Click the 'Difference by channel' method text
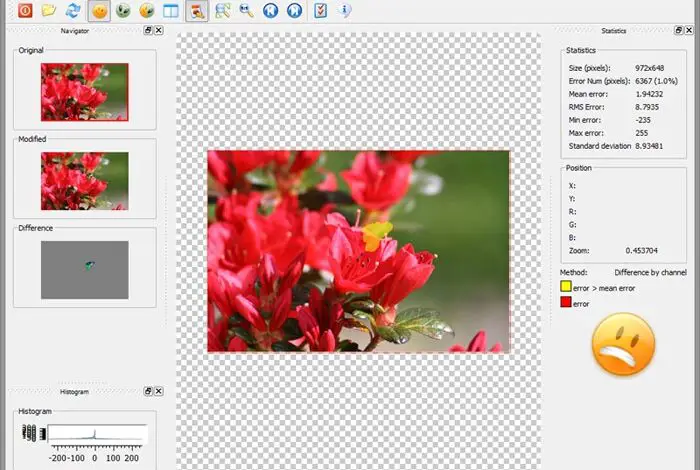Viewport: 700px width, 470px height. 650,272
